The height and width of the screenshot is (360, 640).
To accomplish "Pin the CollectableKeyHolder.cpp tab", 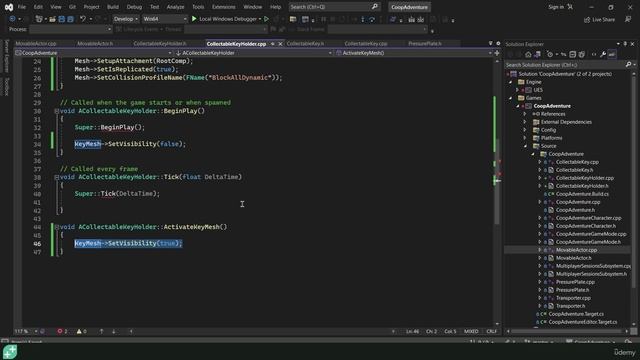I will click(272, 44).
